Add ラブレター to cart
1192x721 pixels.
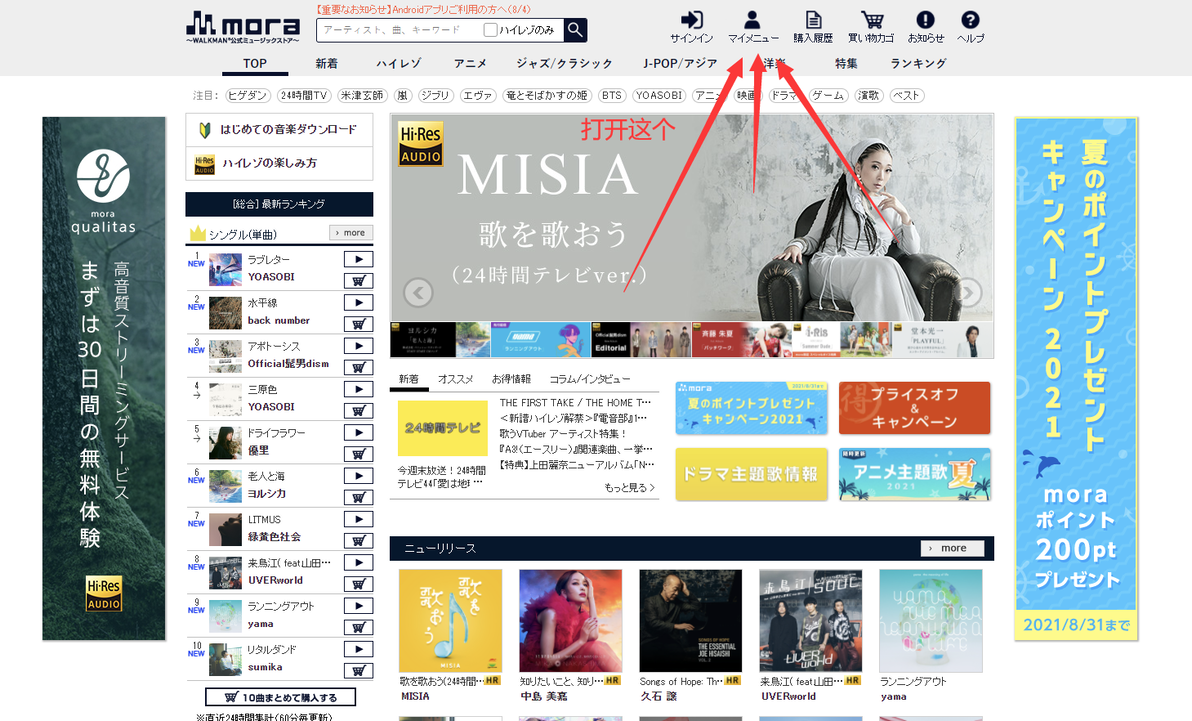tap(358, 281)
